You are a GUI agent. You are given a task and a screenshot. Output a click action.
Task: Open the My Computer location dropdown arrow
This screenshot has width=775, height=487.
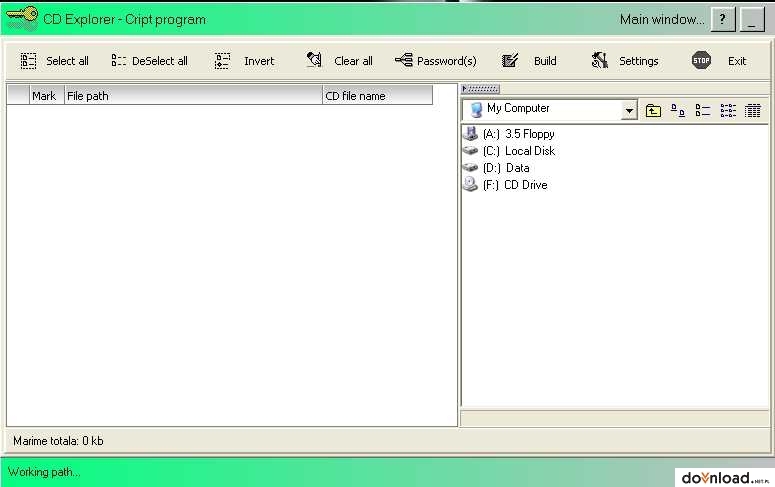[629, 110]
